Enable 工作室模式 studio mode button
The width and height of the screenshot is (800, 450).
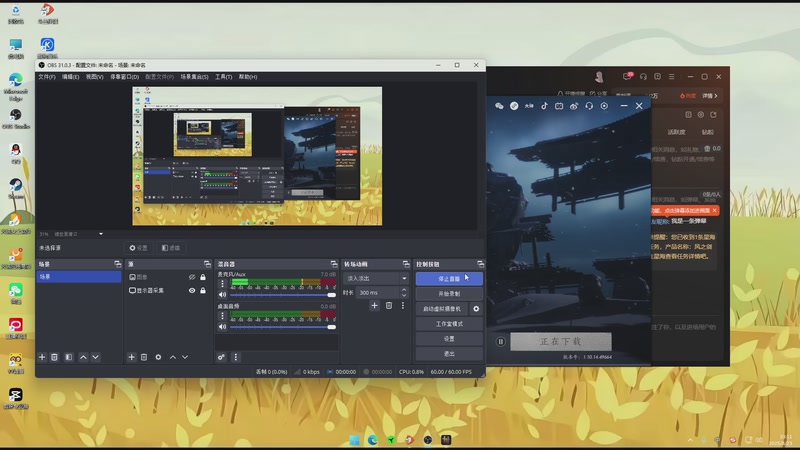coord(449,324)
